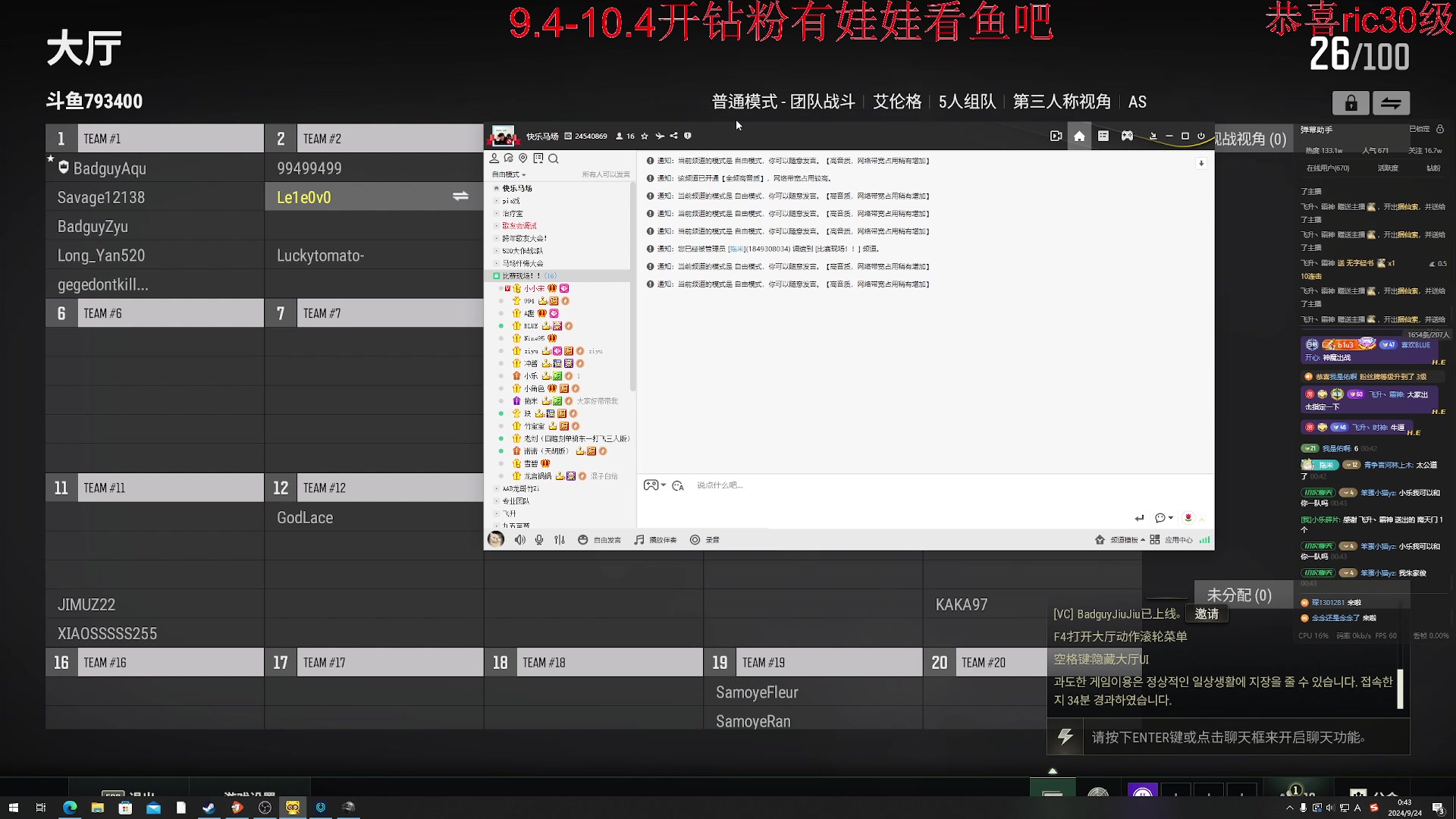Open the message bubble dropdown in chat box
The height and width of the screenshot is (819, 1456).
tap(1164, 518)
